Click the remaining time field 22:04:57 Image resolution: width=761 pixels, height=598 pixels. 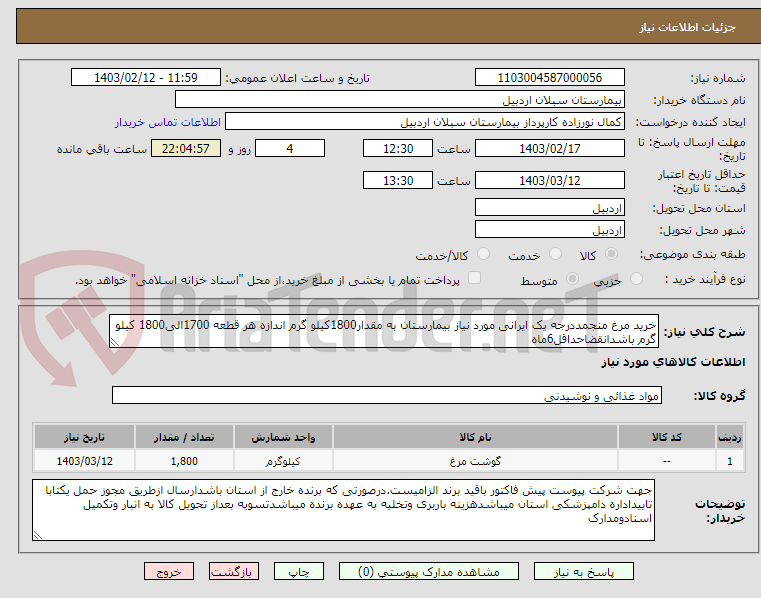click(x=186, y=148)
